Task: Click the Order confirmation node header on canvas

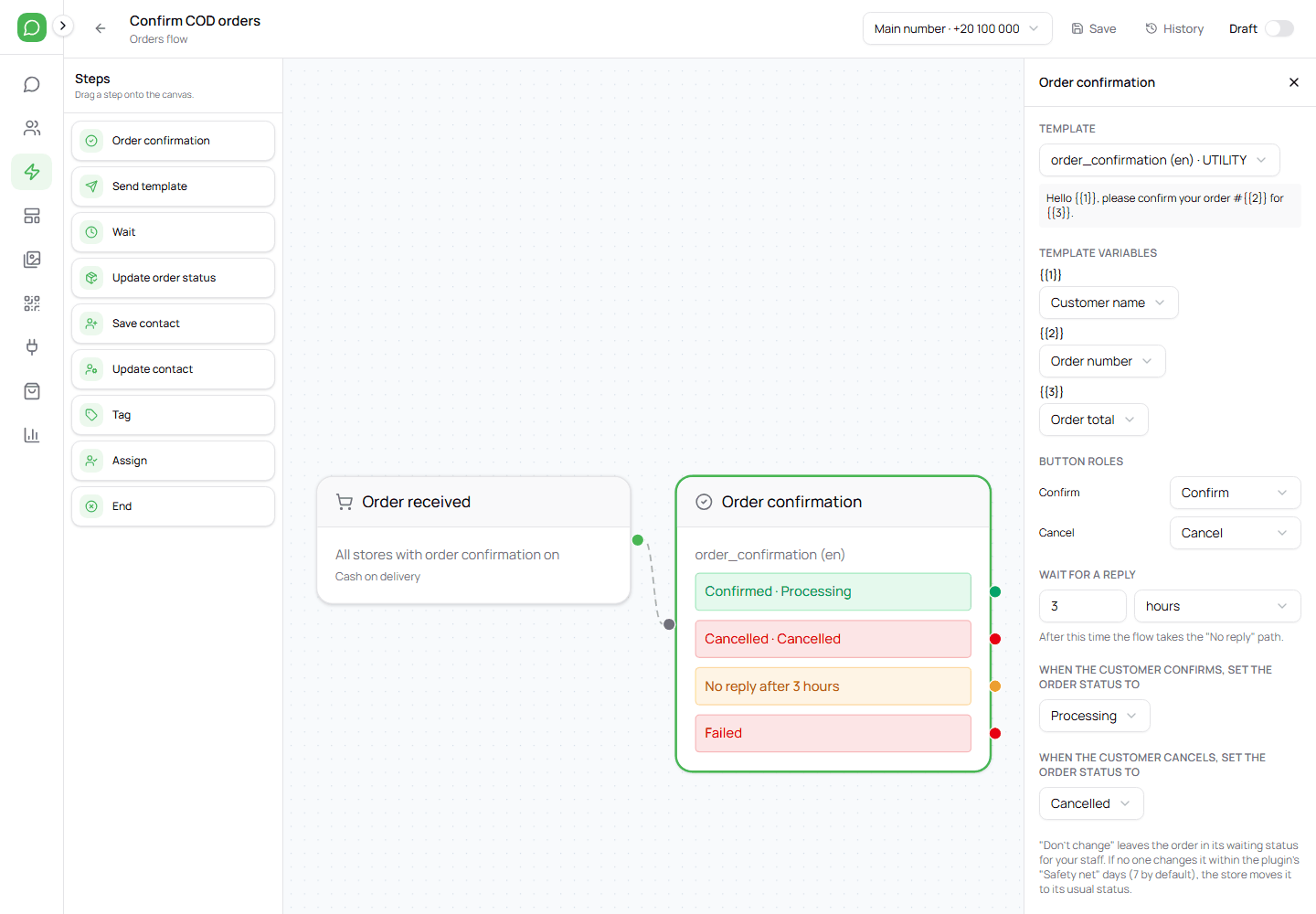Action: click(833, 502)
